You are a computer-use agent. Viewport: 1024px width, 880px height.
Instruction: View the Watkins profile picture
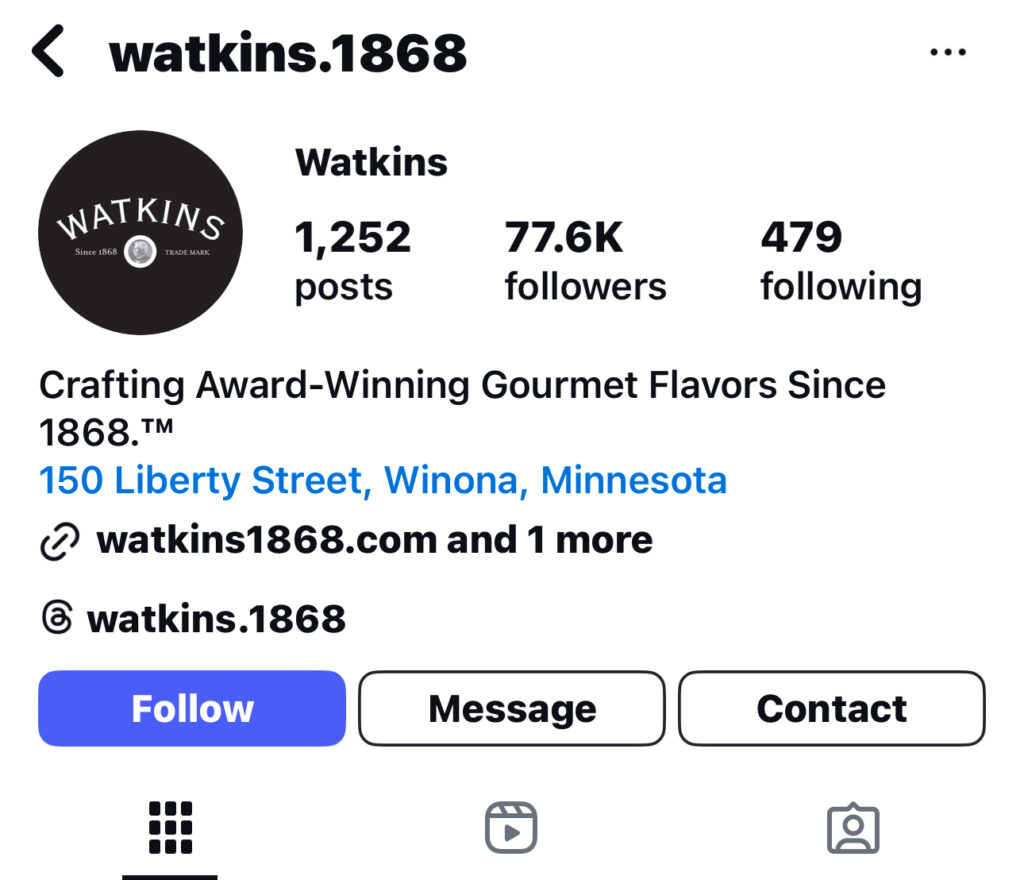click(140, 232)
